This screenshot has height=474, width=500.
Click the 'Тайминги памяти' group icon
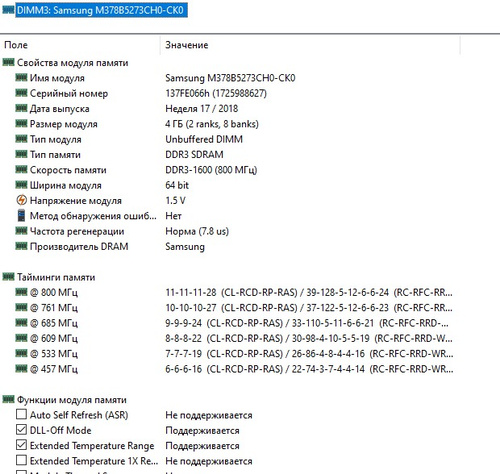[8, 277]
